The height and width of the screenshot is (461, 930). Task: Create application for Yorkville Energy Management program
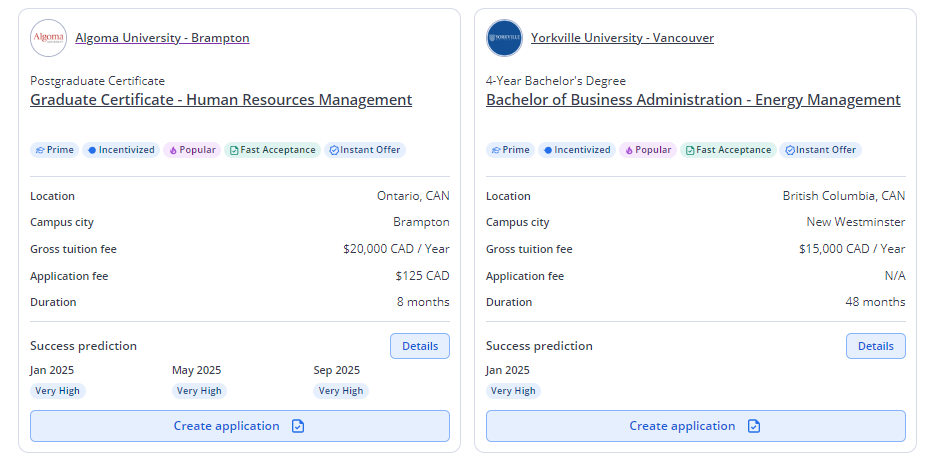point(696,426)
